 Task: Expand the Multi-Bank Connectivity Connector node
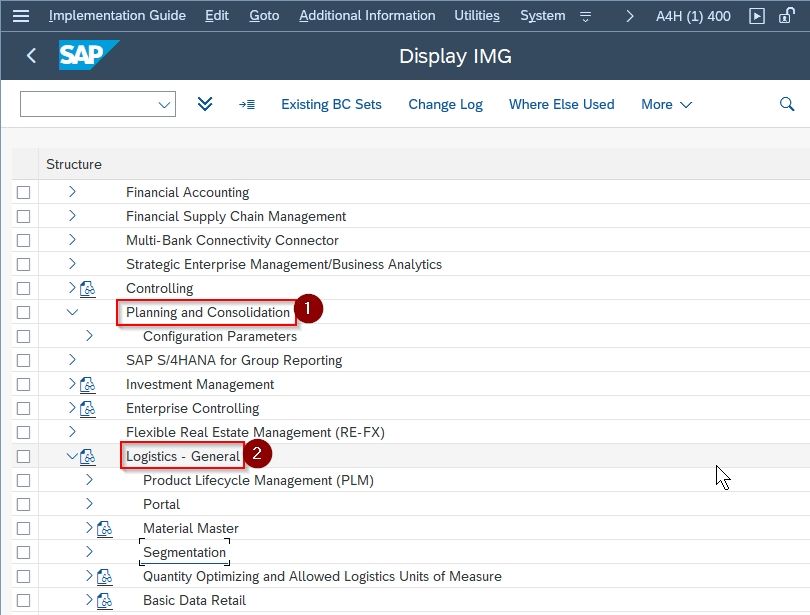pos(72,240)
